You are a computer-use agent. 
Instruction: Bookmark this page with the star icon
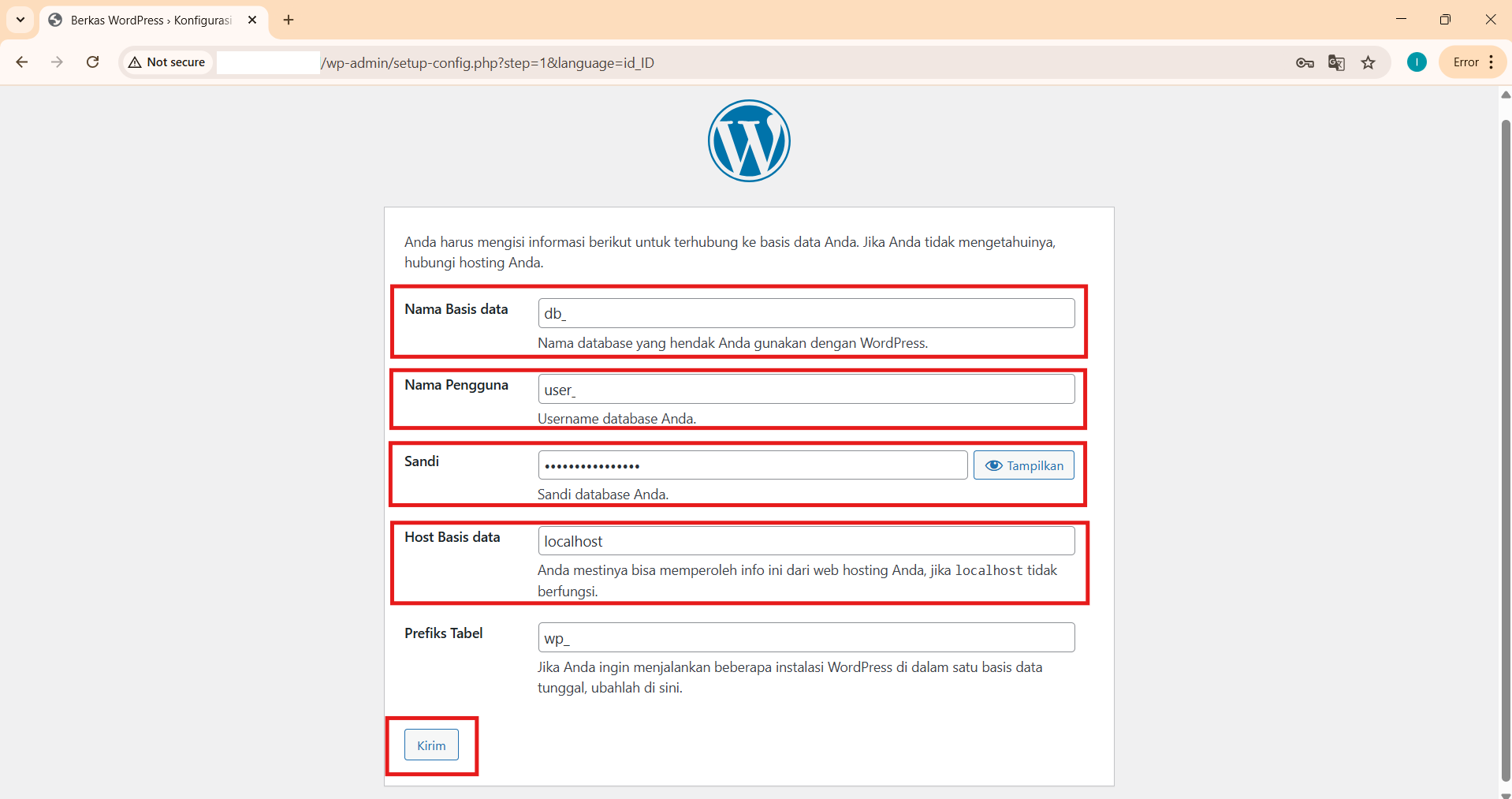[x=1369, y=62]
